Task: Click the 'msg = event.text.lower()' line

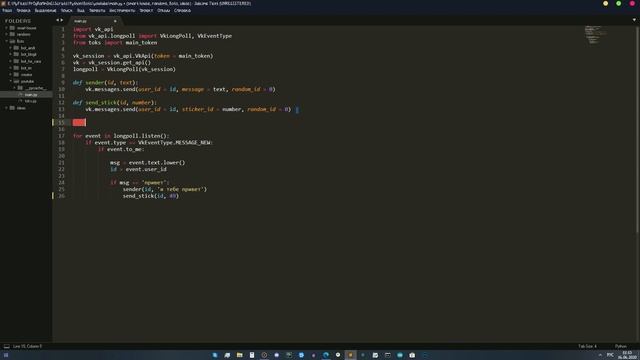Action: click(148, 162)
